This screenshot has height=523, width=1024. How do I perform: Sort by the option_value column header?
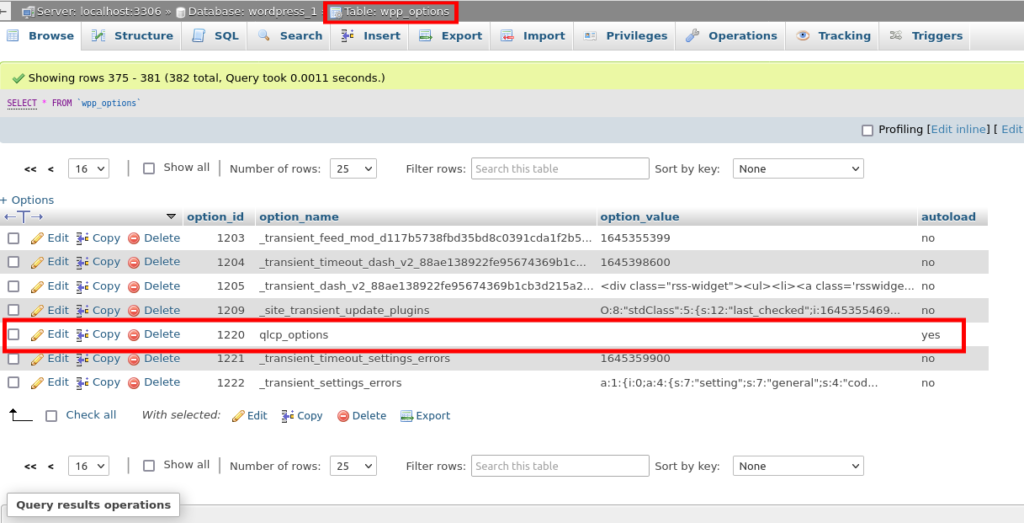pos(639,217)
